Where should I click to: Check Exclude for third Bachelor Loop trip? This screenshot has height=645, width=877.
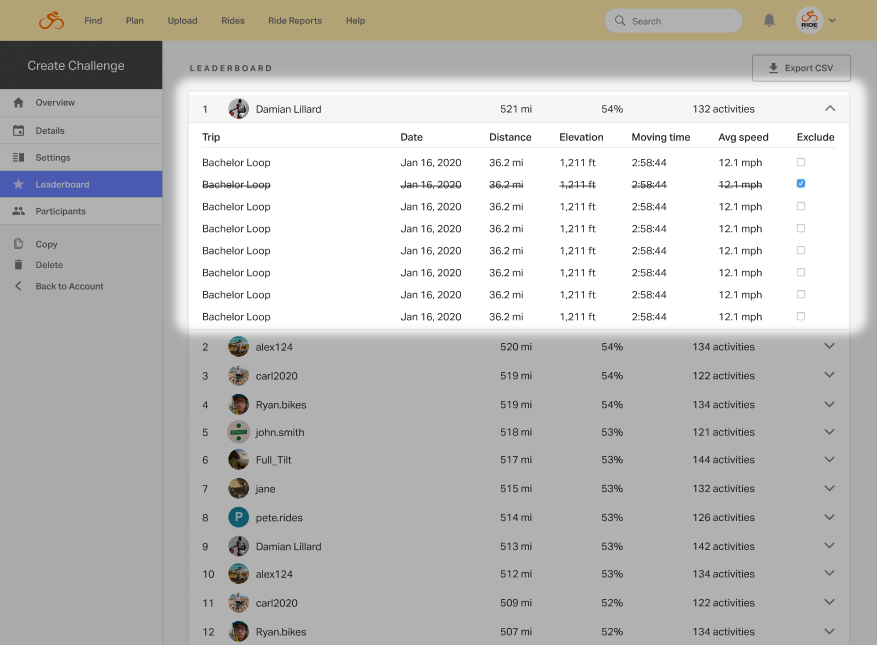click(801, 206)
